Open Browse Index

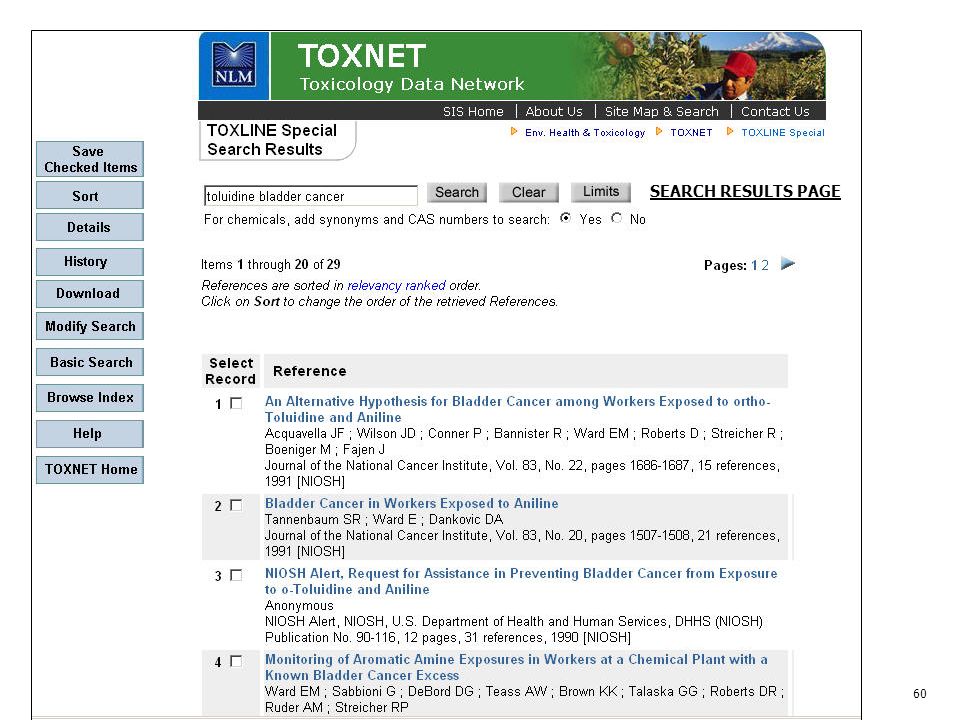tap(90, 397)
